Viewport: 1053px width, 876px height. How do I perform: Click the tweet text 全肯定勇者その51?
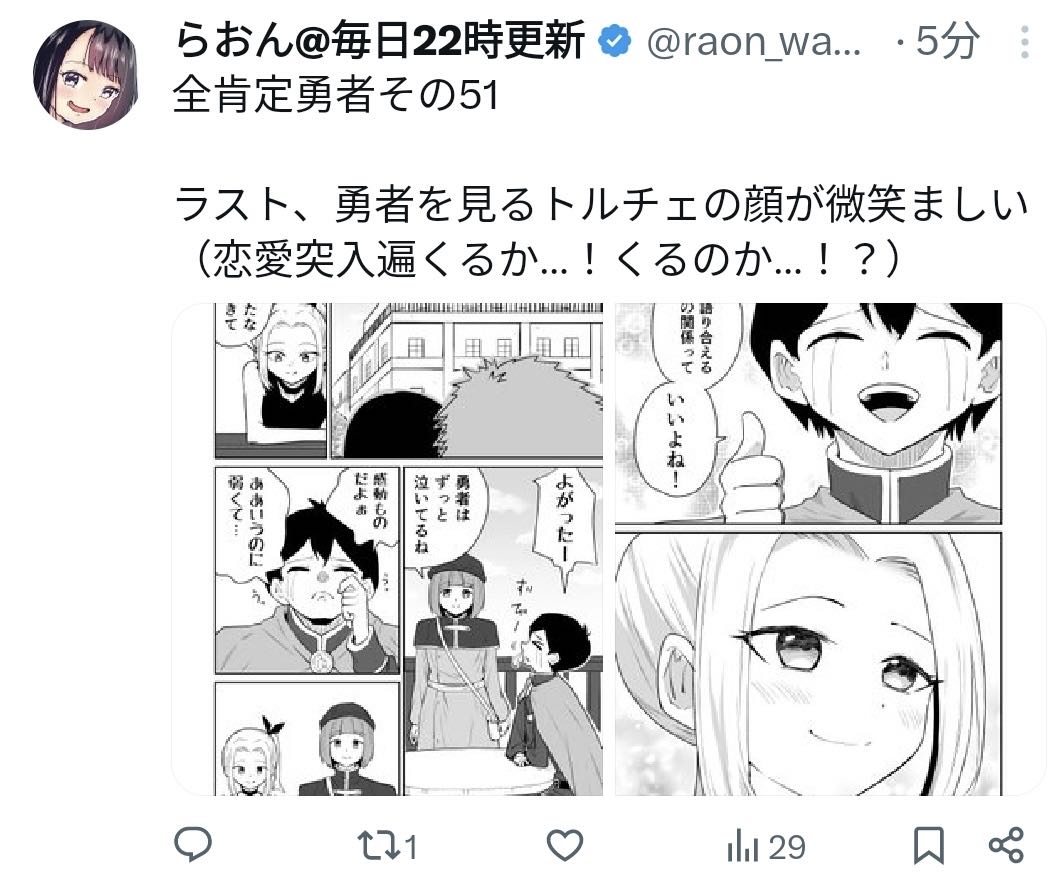pos(336,95)
